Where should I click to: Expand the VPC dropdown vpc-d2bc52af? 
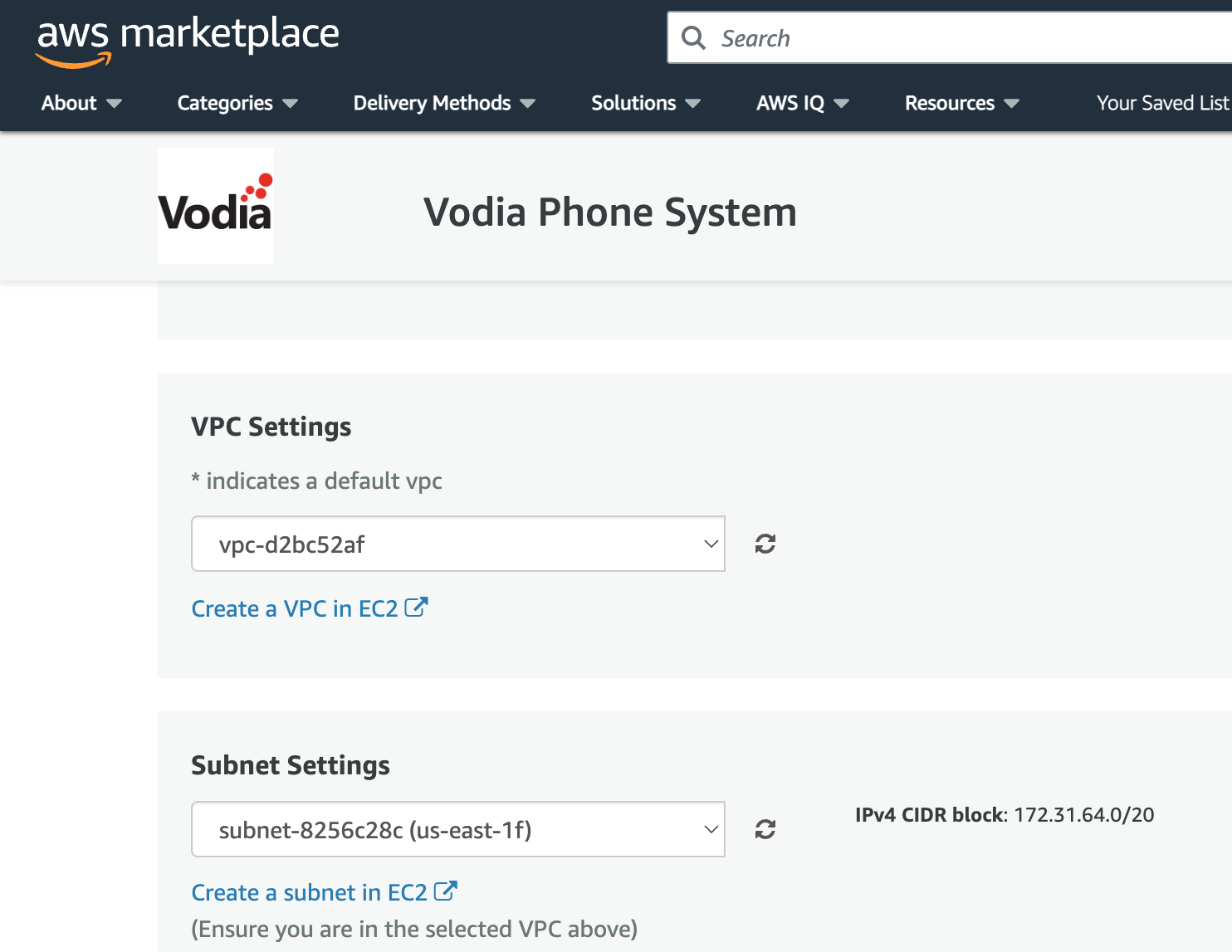tap(458, 544)
